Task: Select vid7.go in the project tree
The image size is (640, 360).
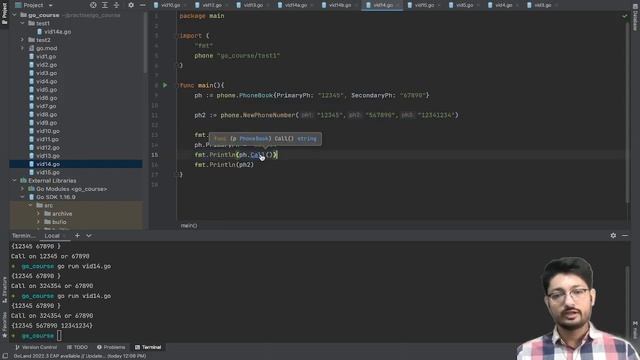Action: [46, 106]
